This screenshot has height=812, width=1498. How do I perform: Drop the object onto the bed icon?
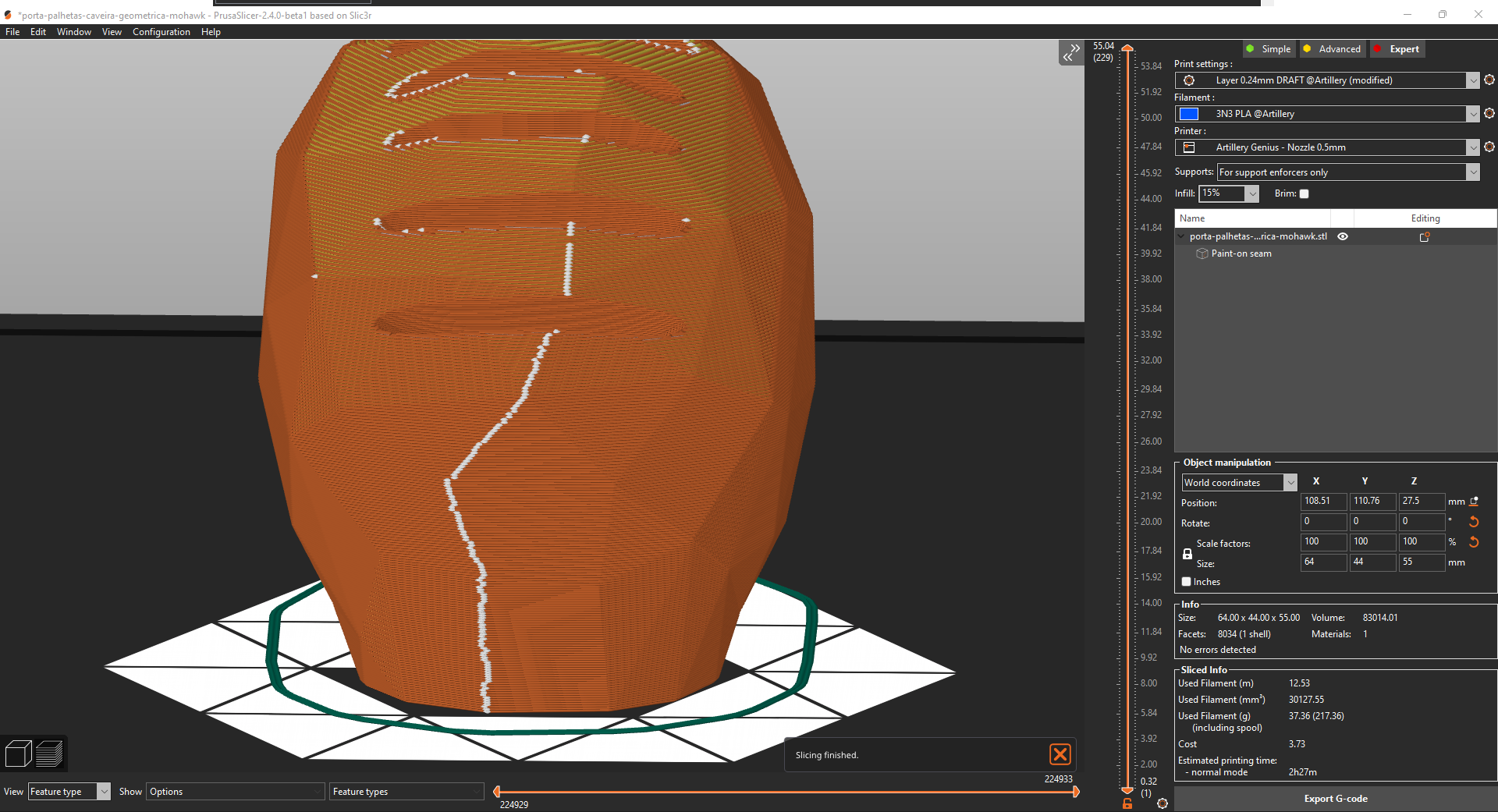1474,502
